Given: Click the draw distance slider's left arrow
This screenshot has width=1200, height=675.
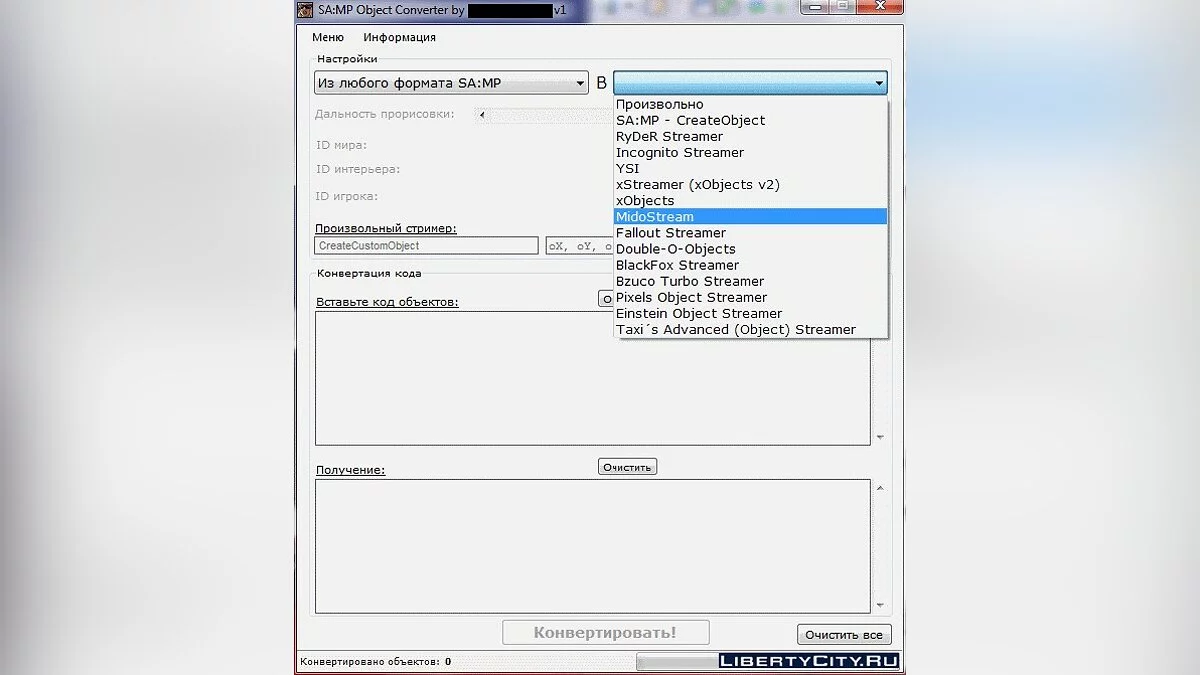Looking at the screenshot, I should (x=483, y=115).
